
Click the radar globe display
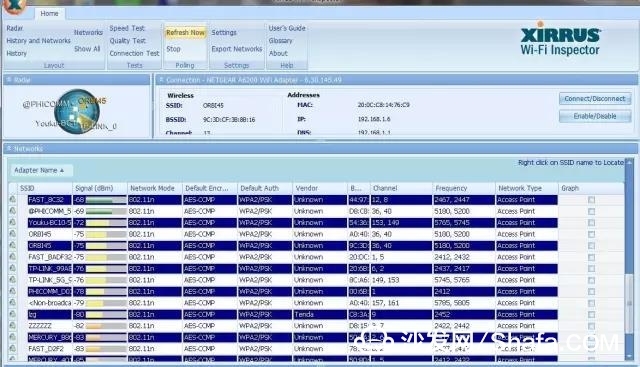[x=77, y=111]
